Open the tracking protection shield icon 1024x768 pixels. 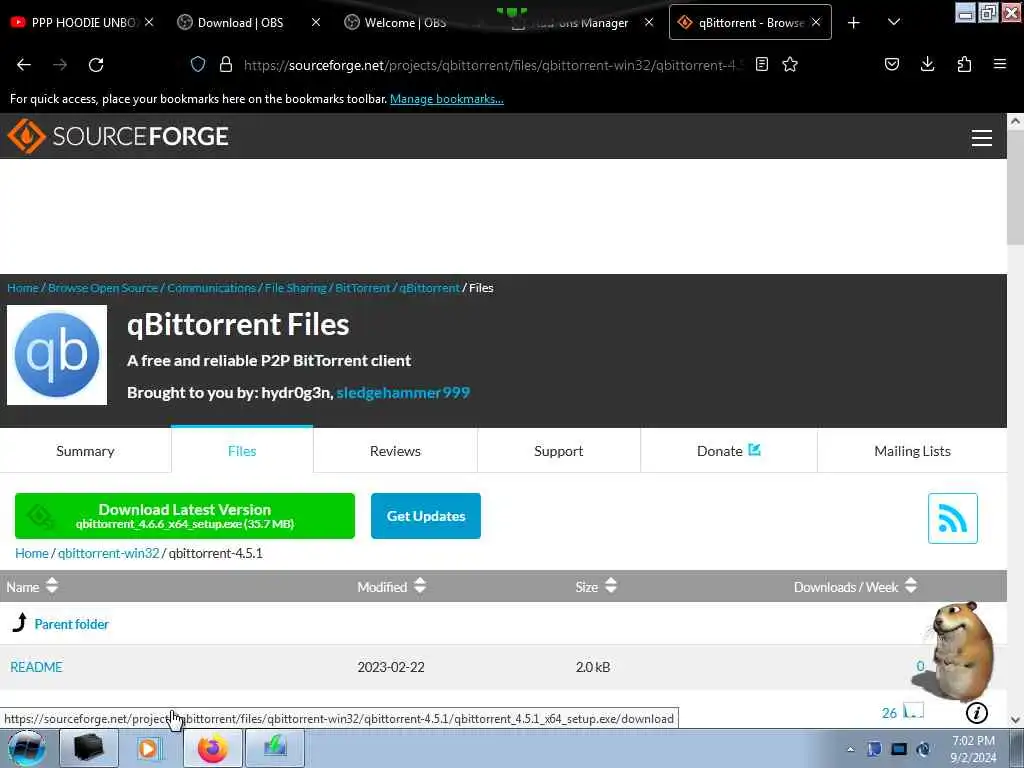[x=198, y=65]
